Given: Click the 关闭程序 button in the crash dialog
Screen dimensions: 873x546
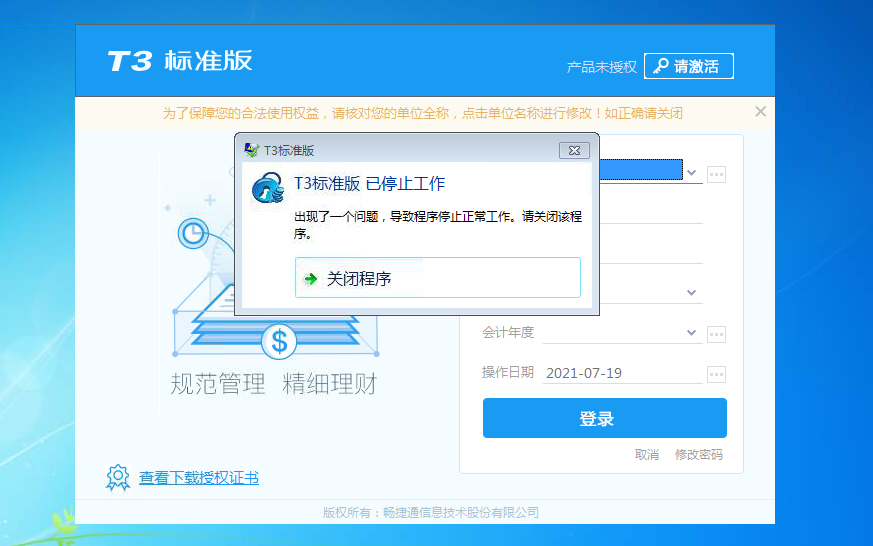Looking at the screenshot, I should 438,278.
